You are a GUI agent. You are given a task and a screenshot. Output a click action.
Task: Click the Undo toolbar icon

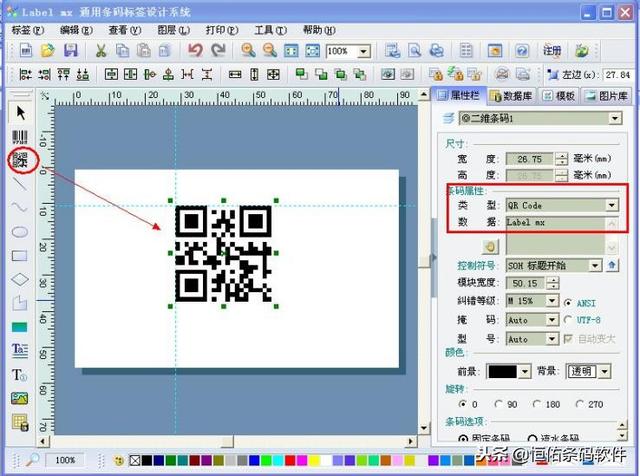tap(194, 50)
